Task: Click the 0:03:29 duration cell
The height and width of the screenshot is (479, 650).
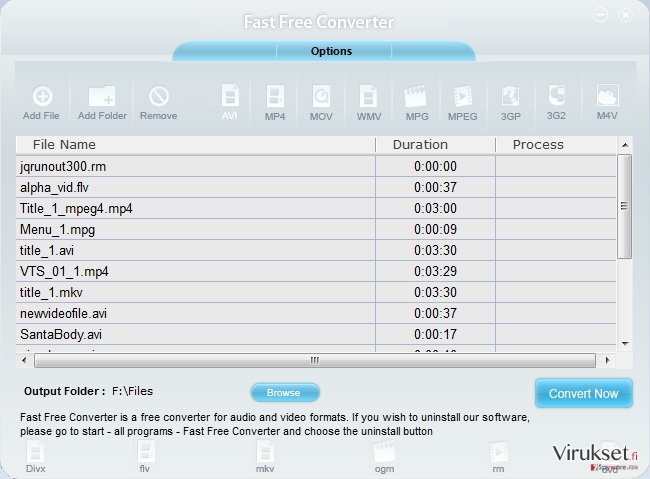Action: click(435, 271)
